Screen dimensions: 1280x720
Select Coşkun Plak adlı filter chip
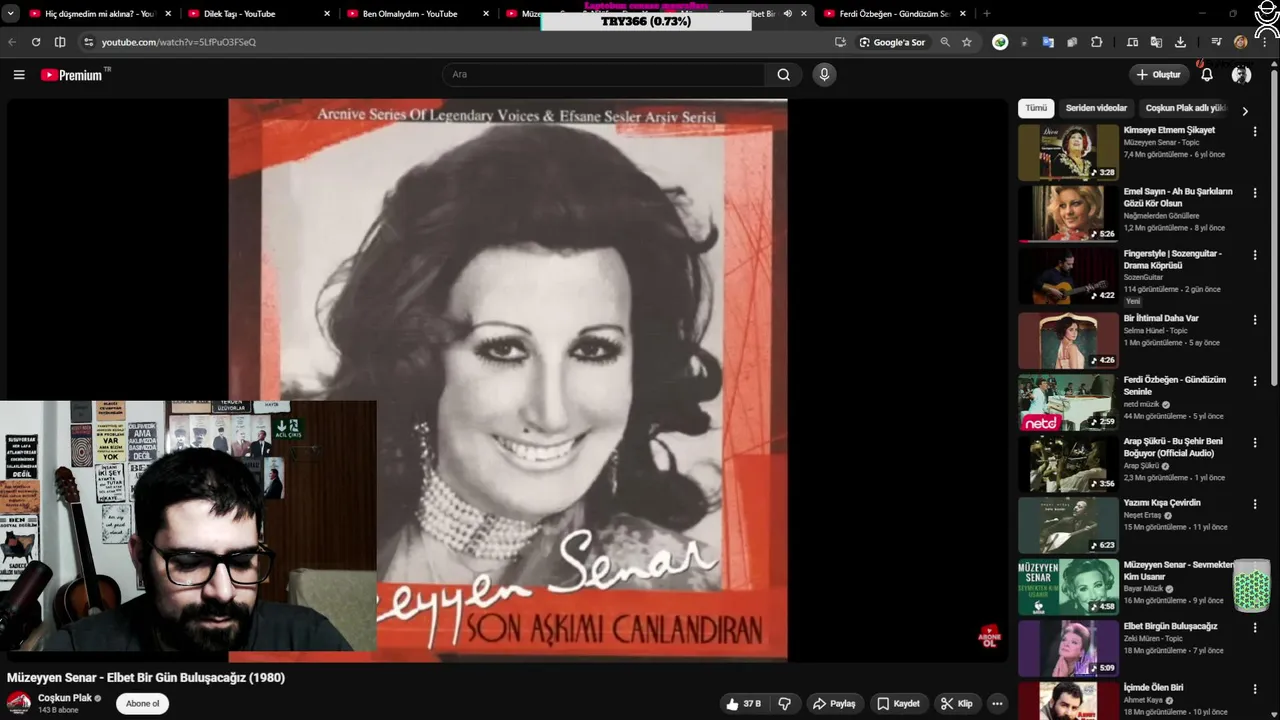(x=1186, y=108)
